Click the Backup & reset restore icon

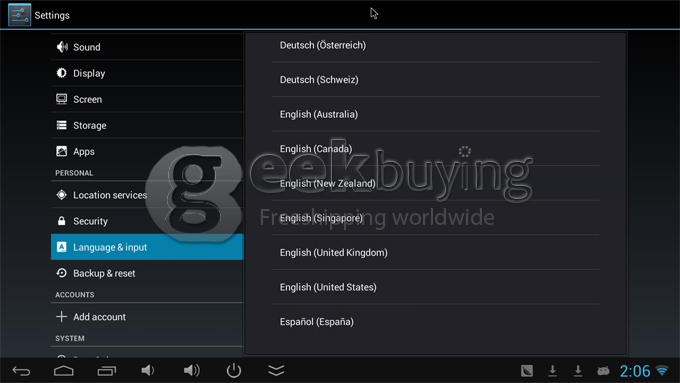click(62, 273)
